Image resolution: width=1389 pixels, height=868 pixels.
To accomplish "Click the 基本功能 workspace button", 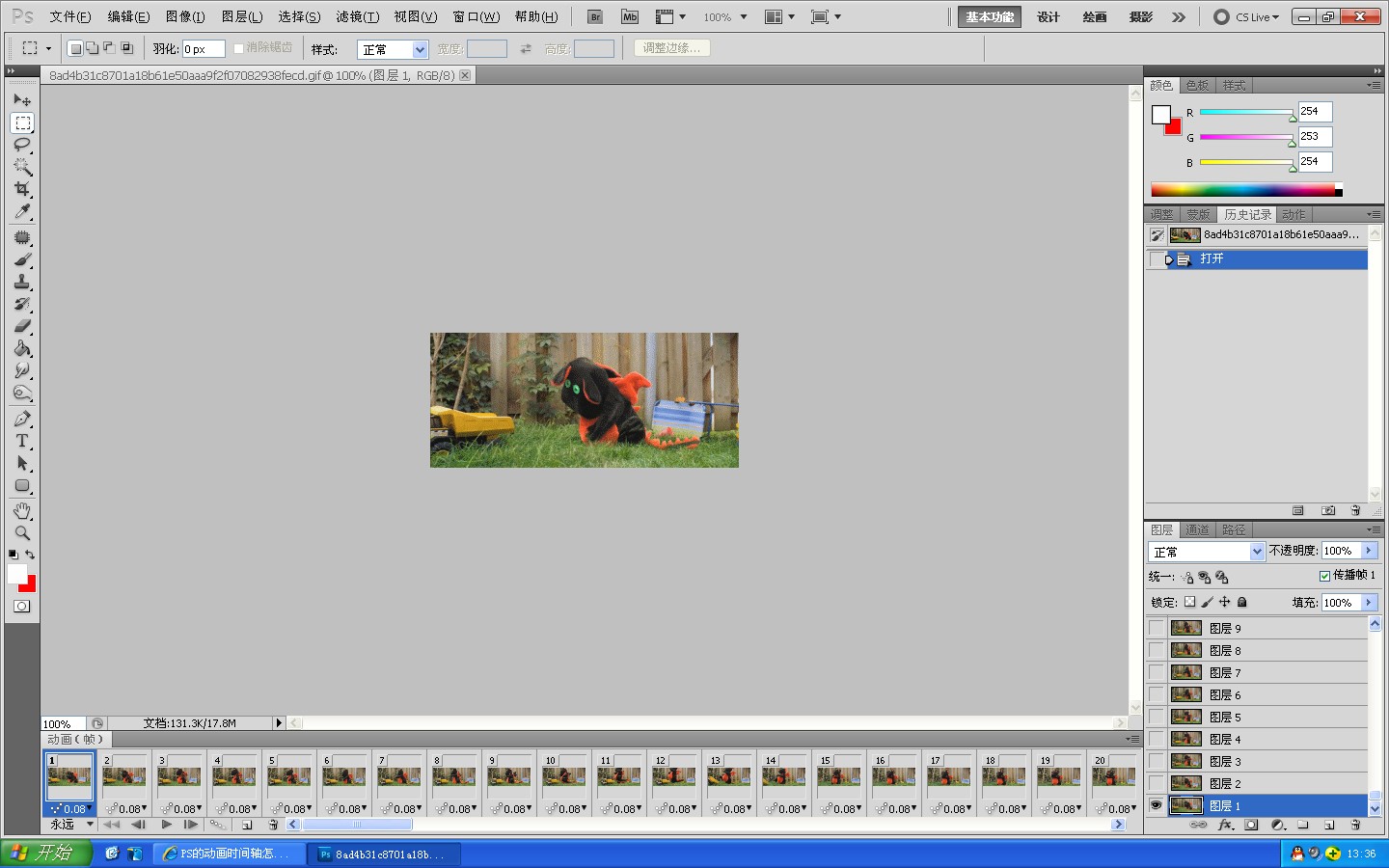I will (990, 16).
